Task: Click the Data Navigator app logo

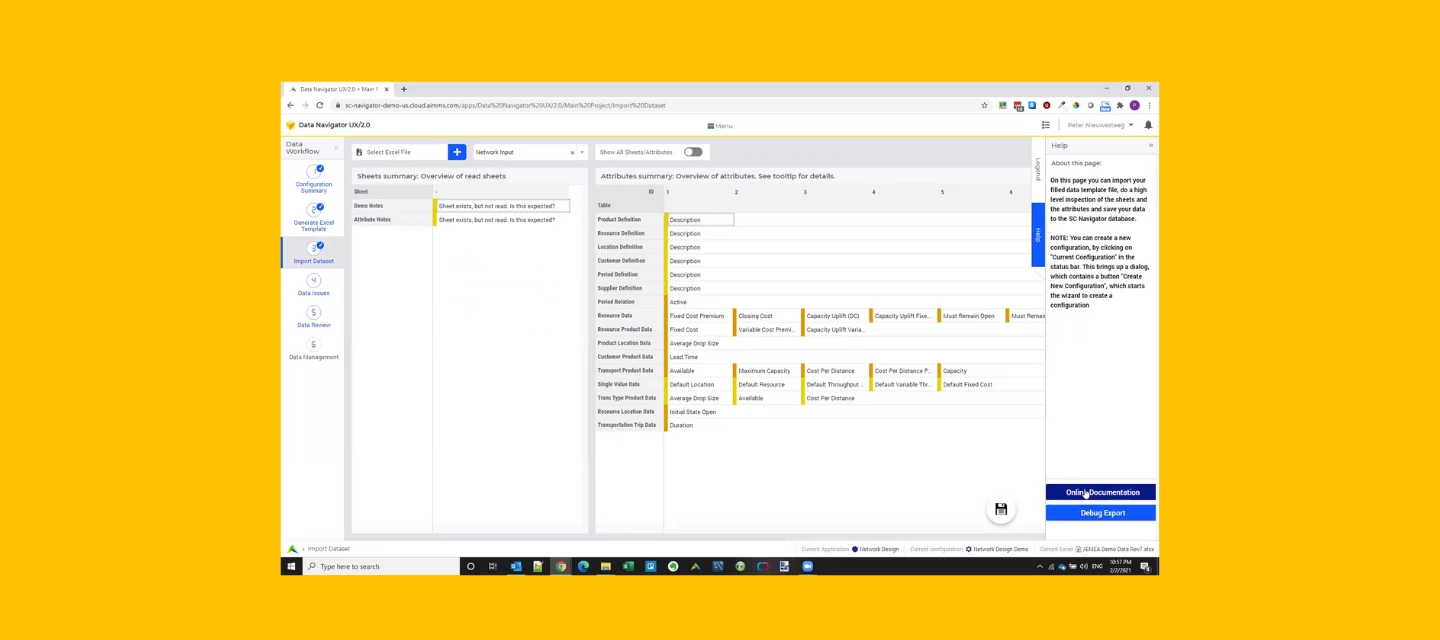Action: 291,125
